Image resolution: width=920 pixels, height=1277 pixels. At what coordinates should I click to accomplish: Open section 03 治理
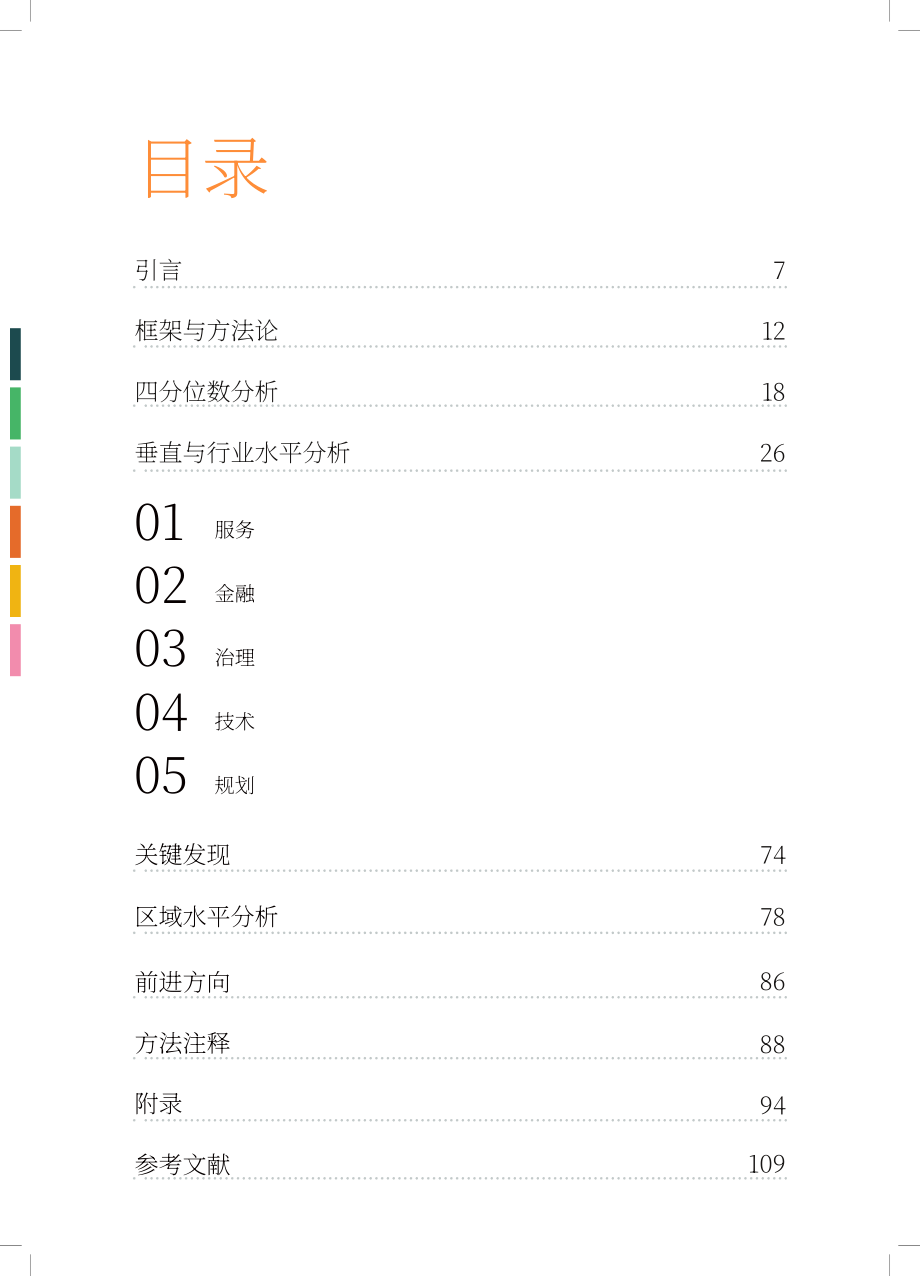click(195, 651)
